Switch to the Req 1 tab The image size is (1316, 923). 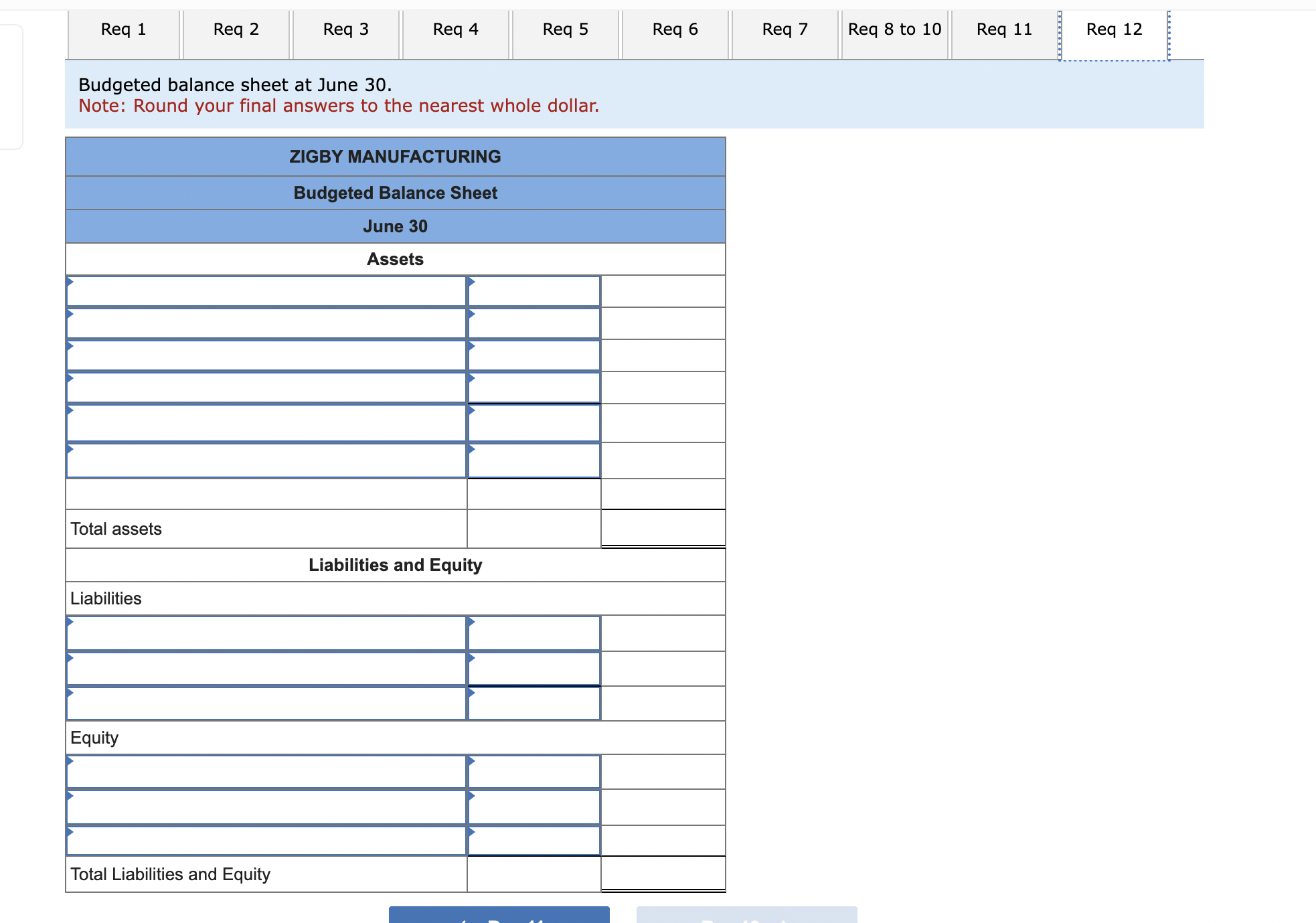coord(124,29)
